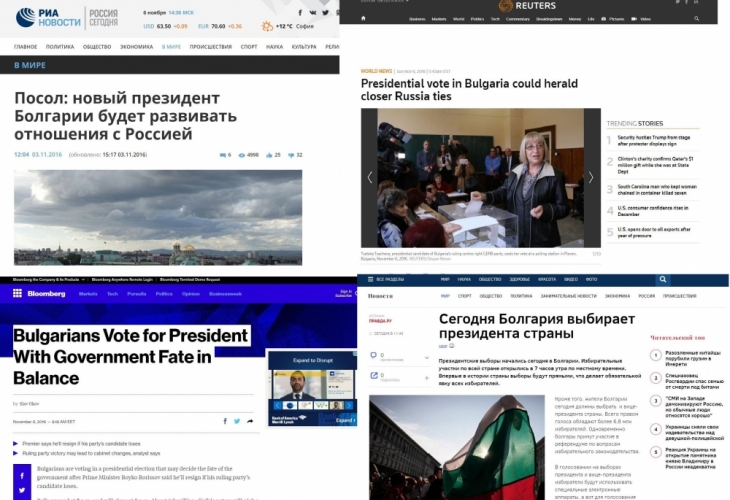Open ПРОИСШЕСТВИЯ in Pravda news navigation
Image resolution: width=730 pixels, height=500 pixels.
[x=680, y=296]
